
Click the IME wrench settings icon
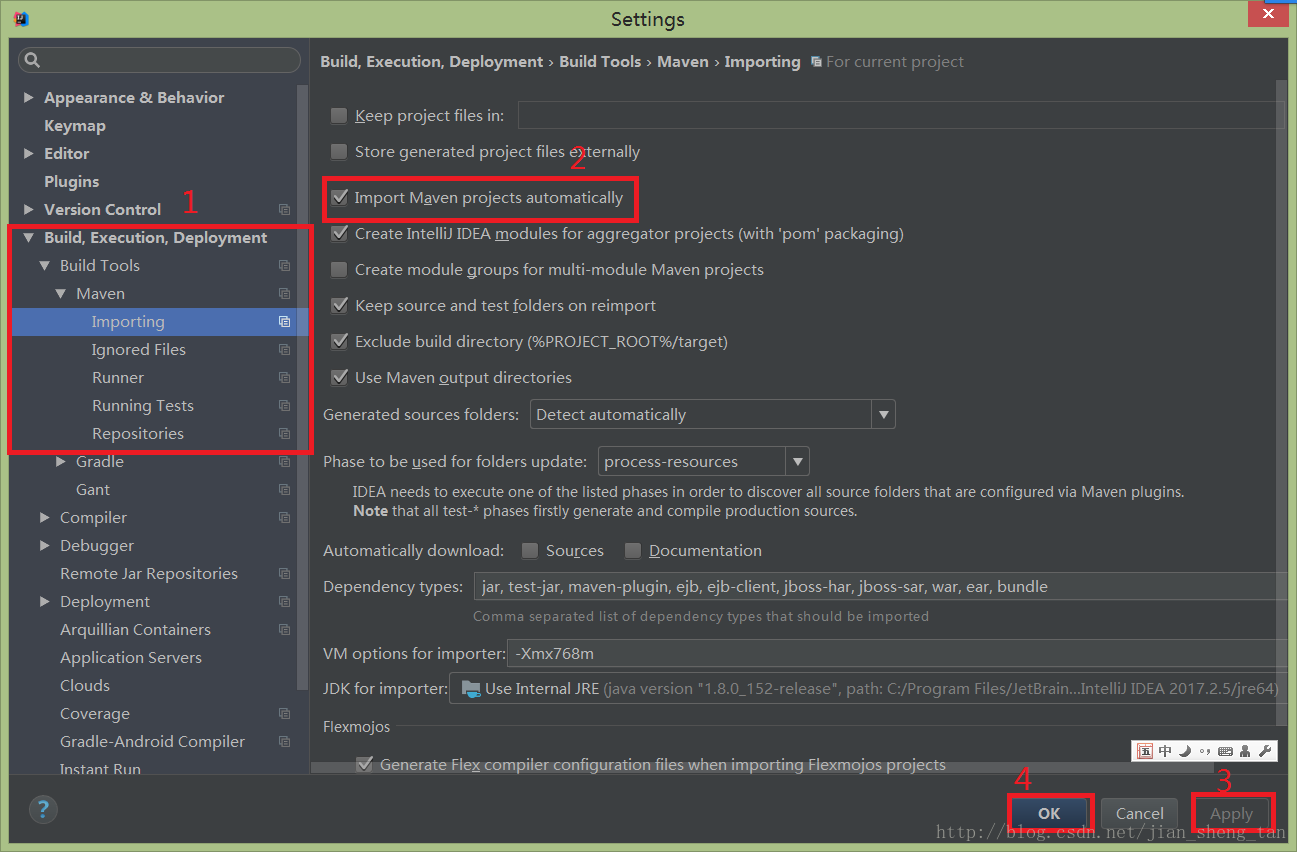tap(1264, 751)
